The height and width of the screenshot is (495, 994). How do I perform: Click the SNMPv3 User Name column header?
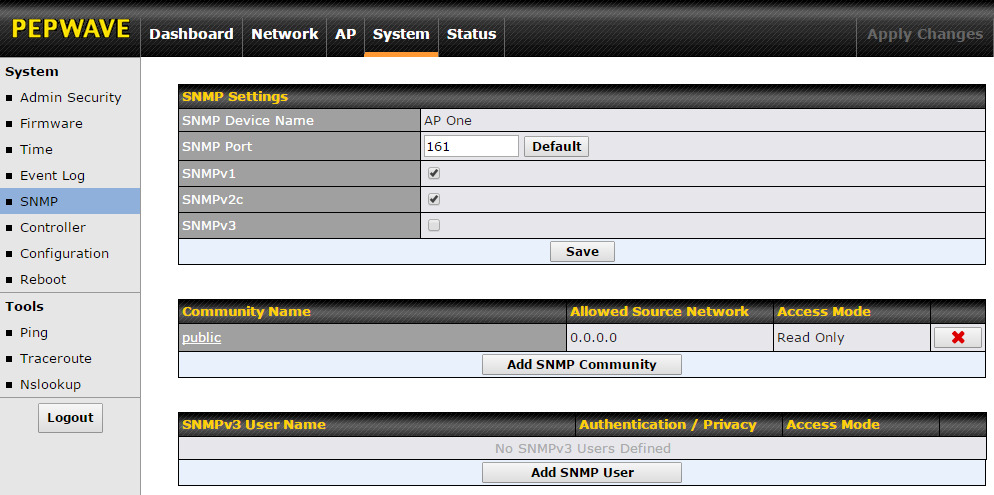(377, 425)
